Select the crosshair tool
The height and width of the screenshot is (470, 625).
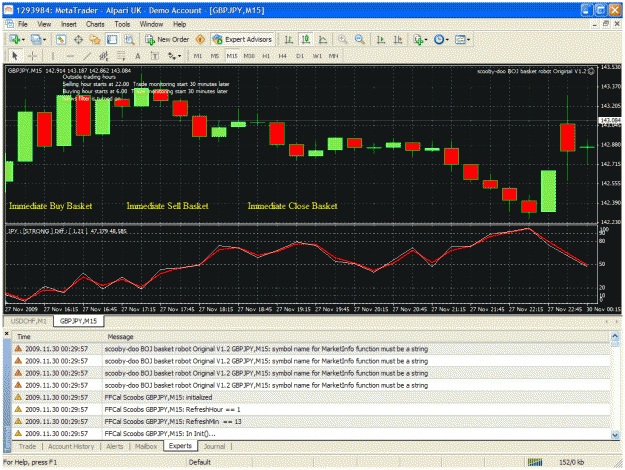[33, 56]
